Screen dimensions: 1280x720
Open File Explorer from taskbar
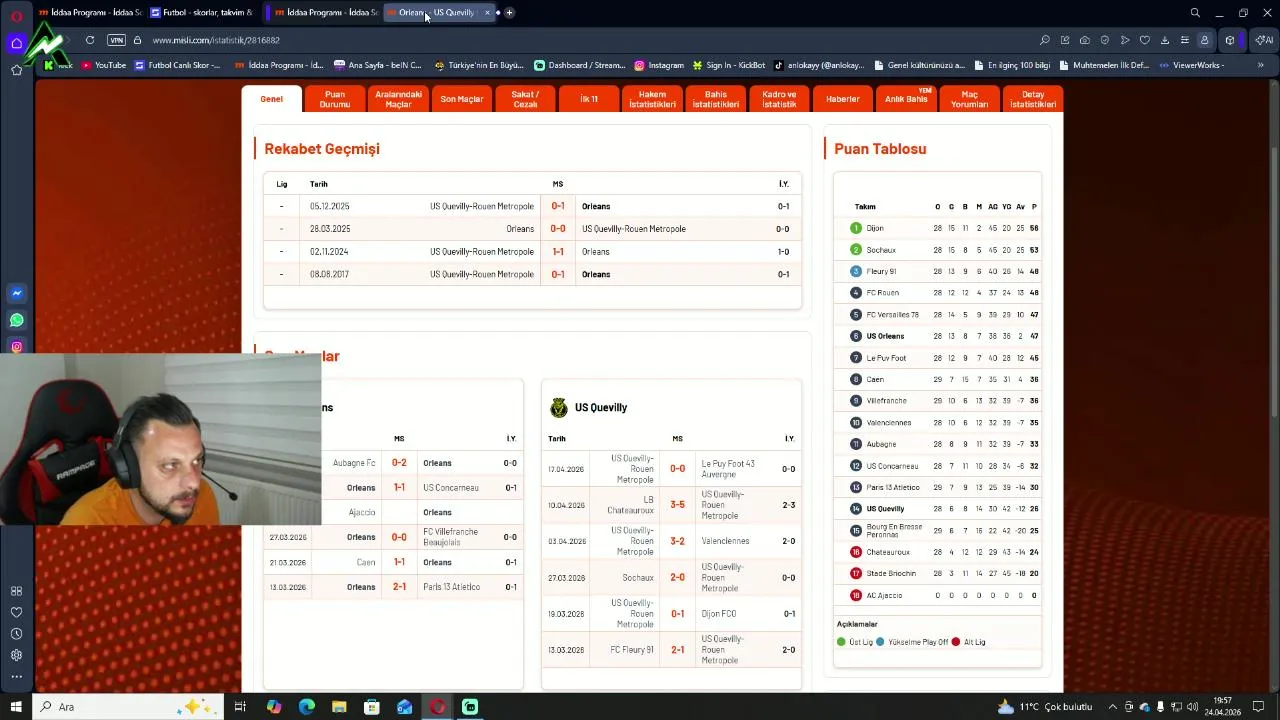pyautogui.click(x=339, y=707)
